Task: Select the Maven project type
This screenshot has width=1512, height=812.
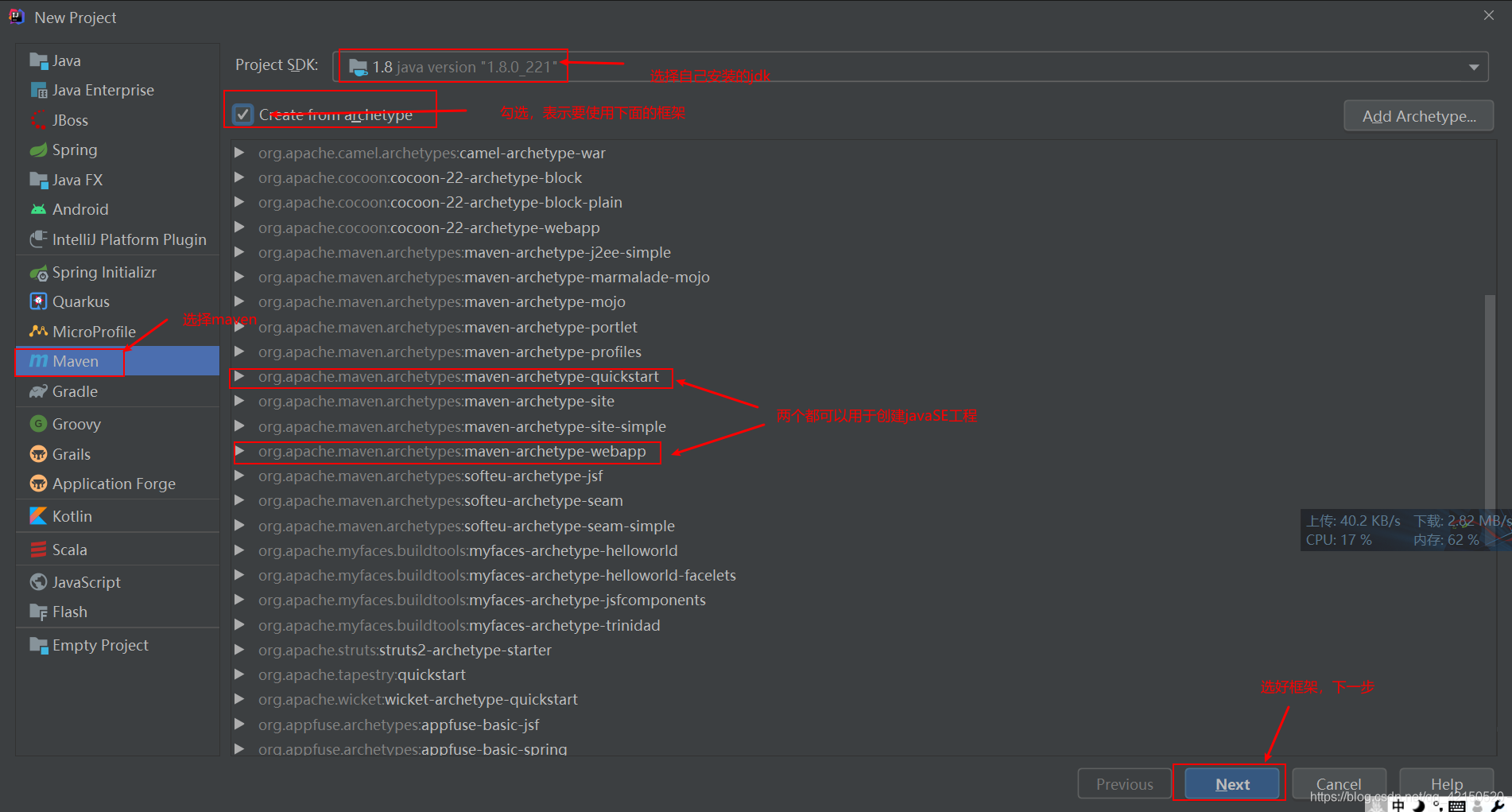Action: click(118, 361)
